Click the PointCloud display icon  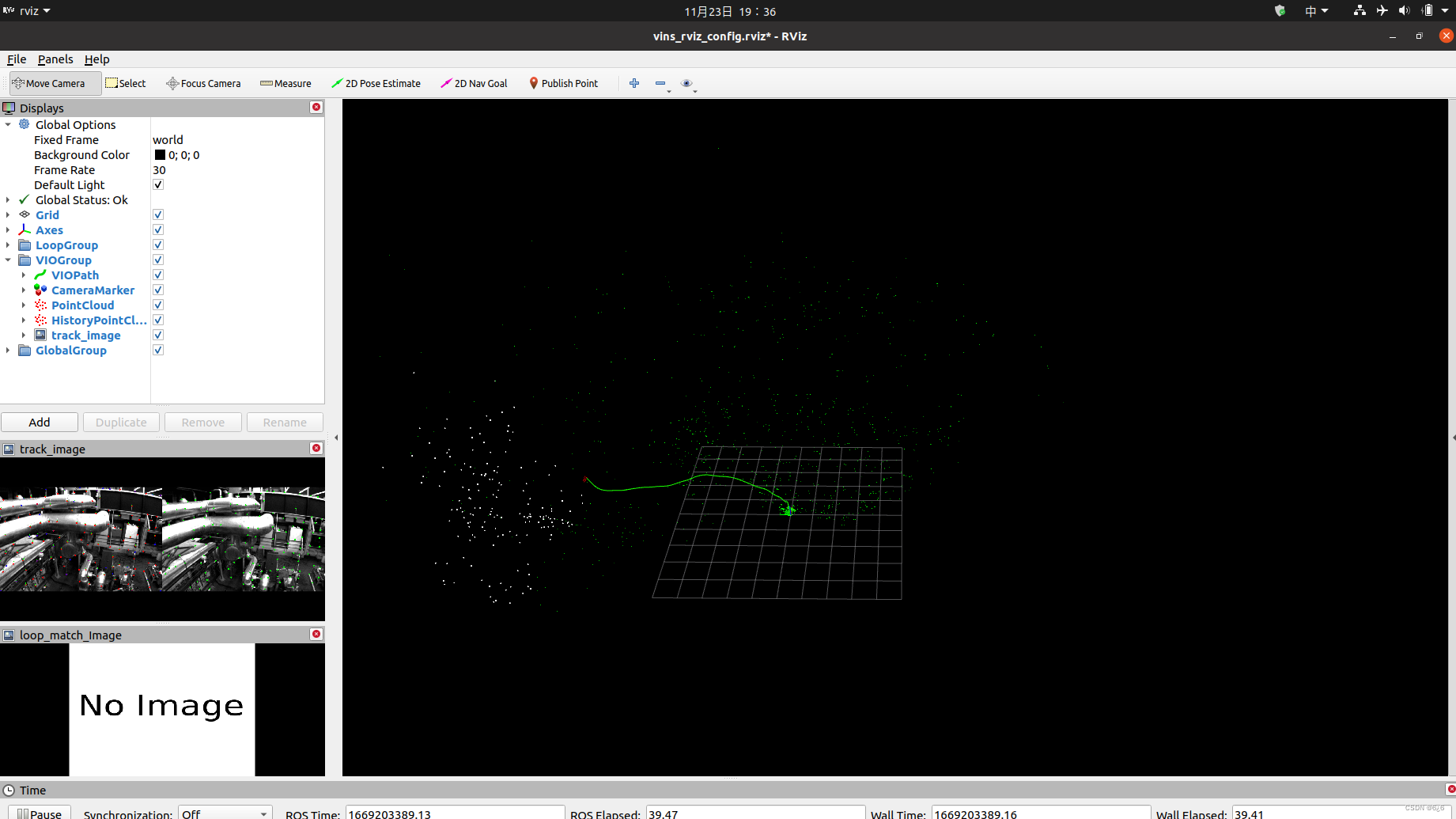40,305
